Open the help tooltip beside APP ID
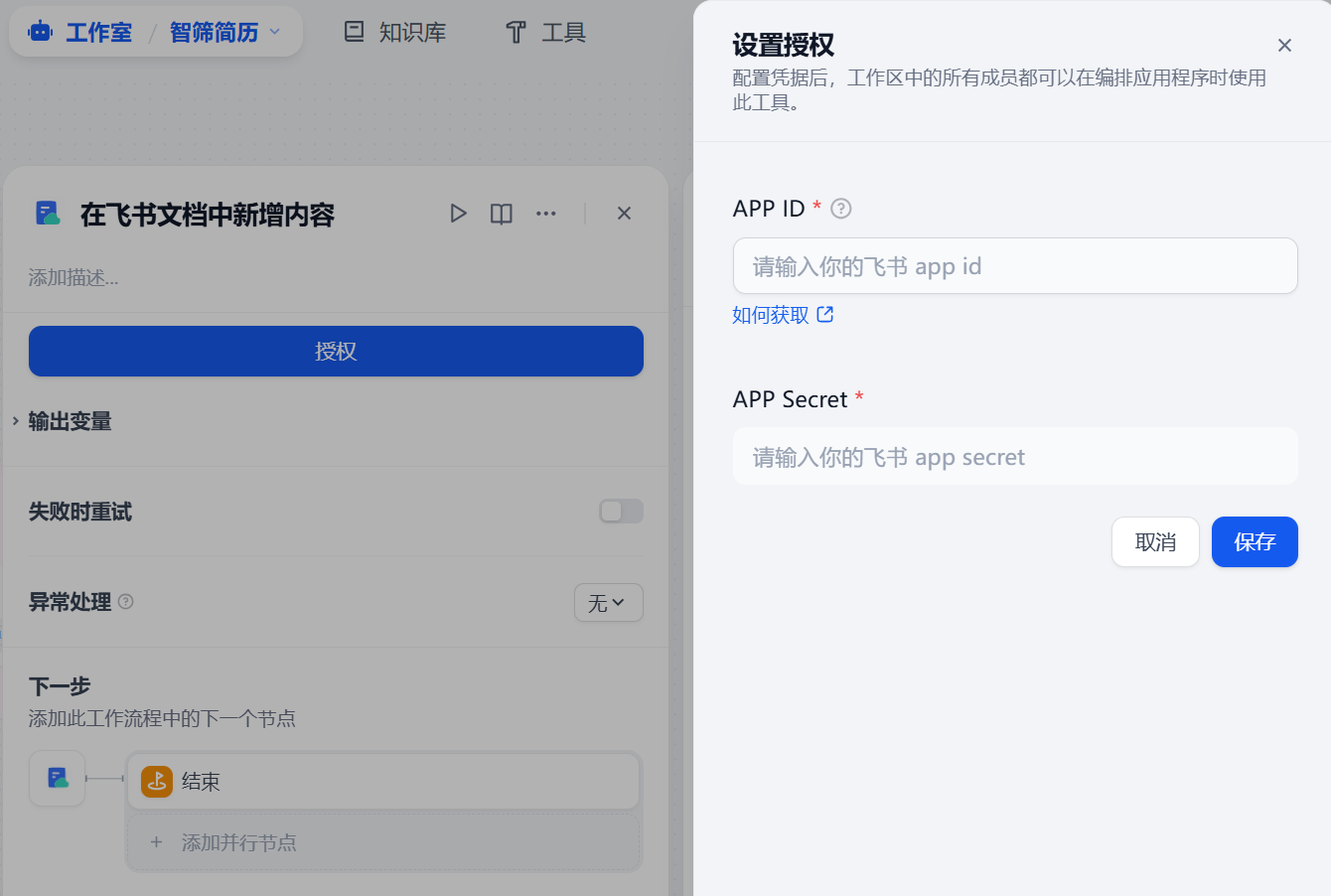The image size is (1331, 896). (839, 209)
